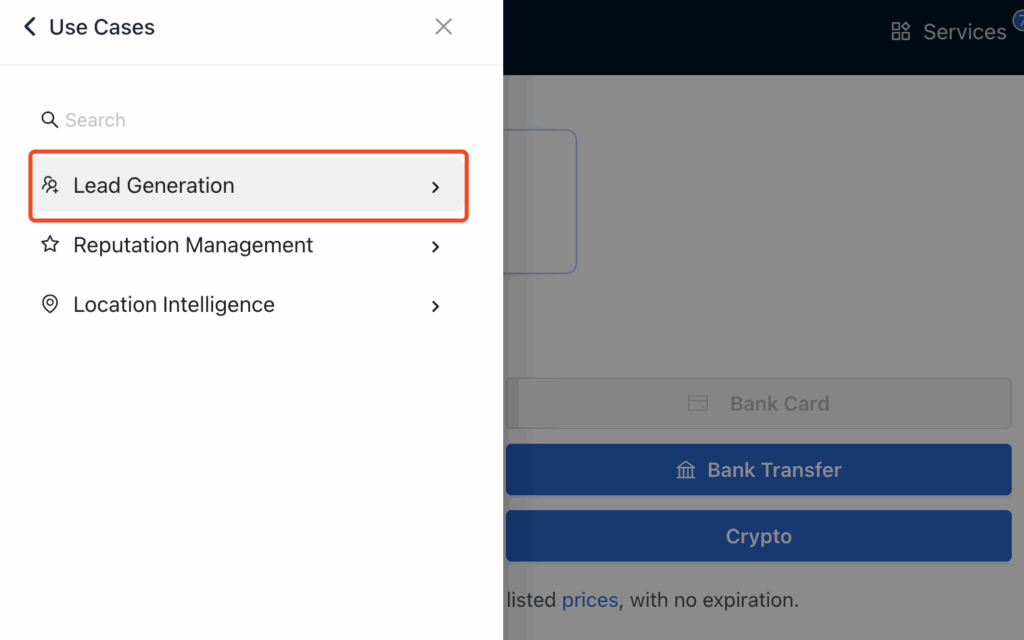
Task: Click the back arrow beside Use Cases
Action: pyautogui.click(x=30, y=27)
